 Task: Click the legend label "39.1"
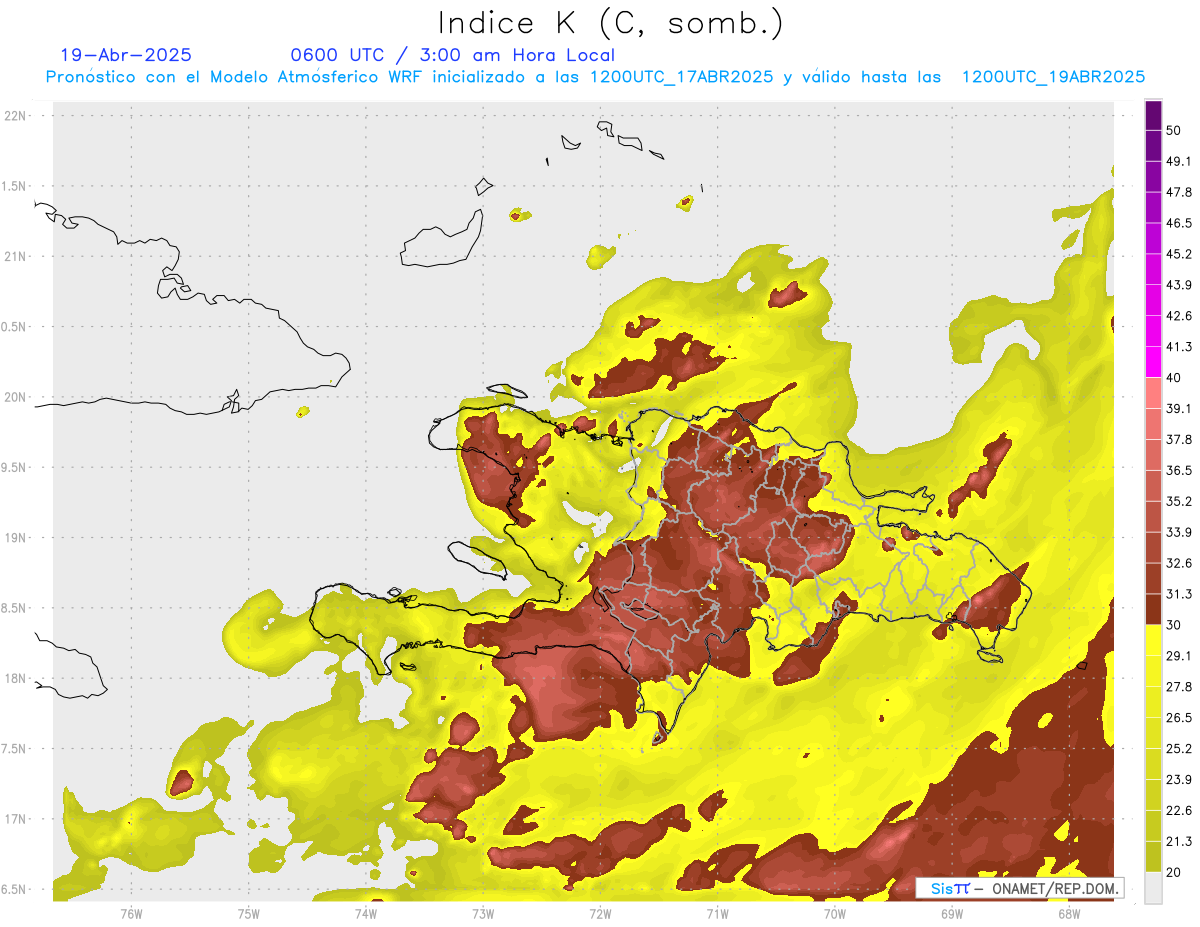[x=1179, y=408]
